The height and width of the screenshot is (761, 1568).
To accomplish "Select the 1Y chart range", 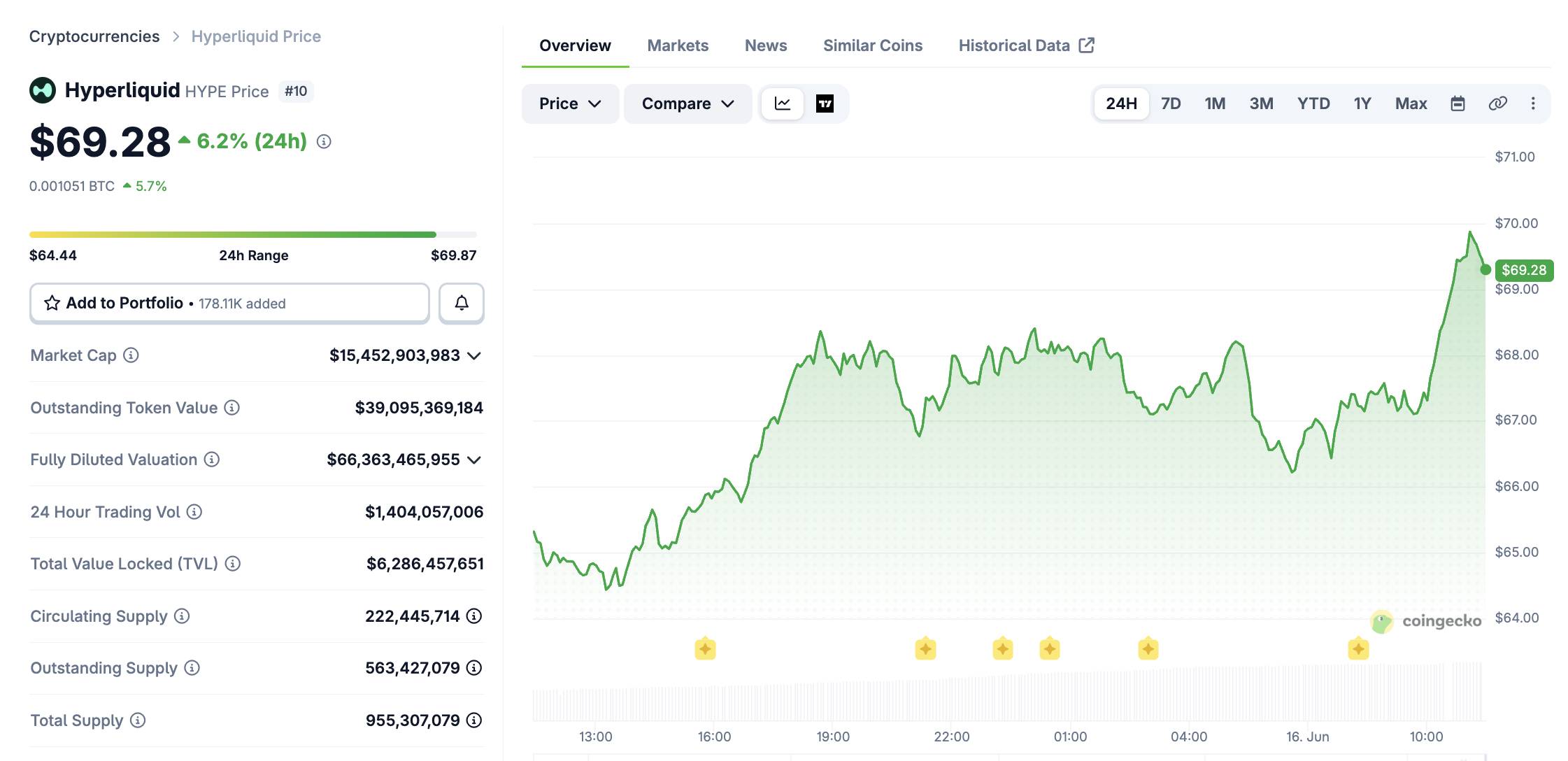I will (x=1362, y=104).
